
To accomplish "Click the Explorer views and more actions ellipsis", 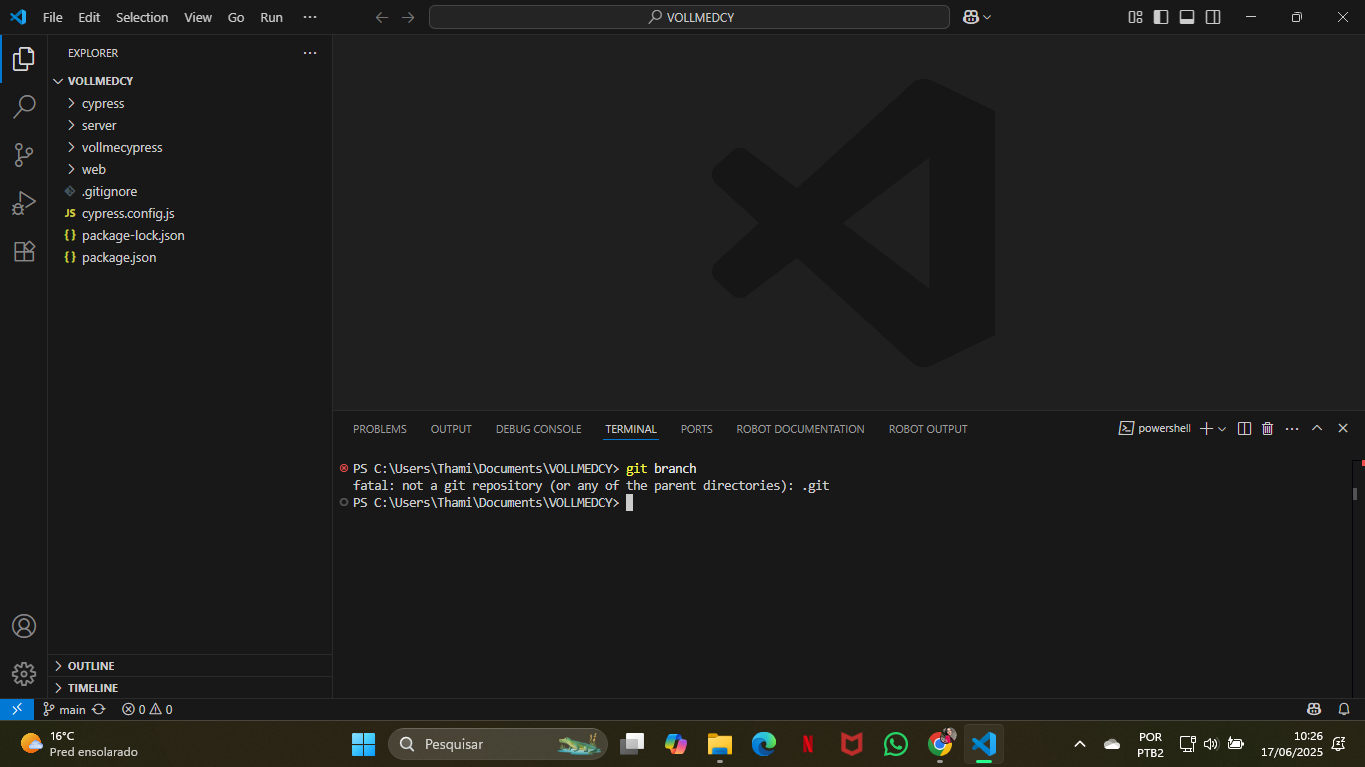I will pyautogui.click(x=310, y=53).
